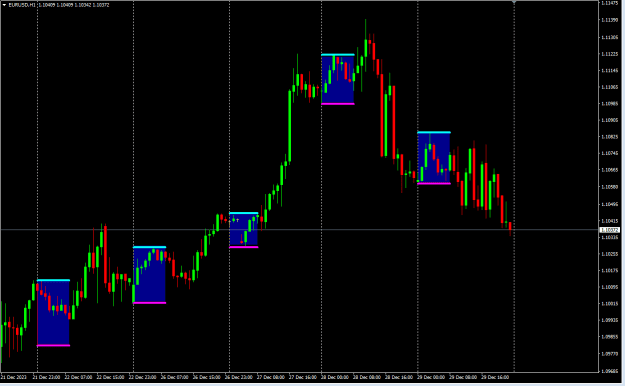Viewport: 625px width, 386px height.
Task: Click the 1.10015 price scale label
Action: (609, 304)
